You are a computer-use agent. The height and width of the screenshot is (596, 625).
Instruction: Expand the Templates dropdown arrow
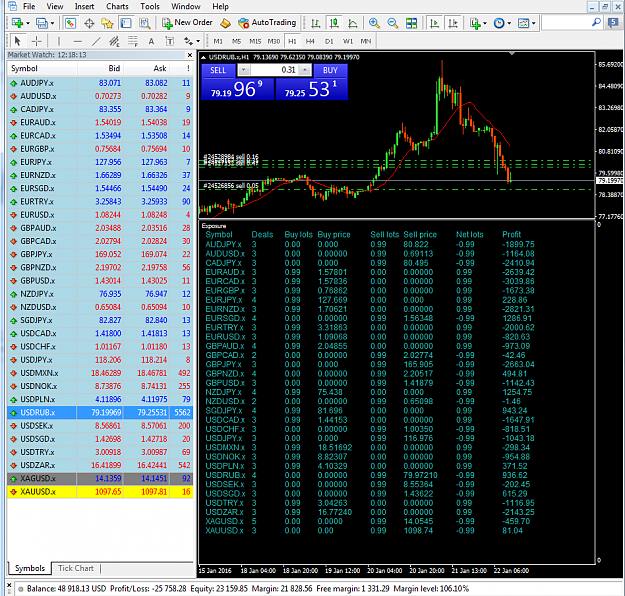pyautogui.click(x=533, y=24)
